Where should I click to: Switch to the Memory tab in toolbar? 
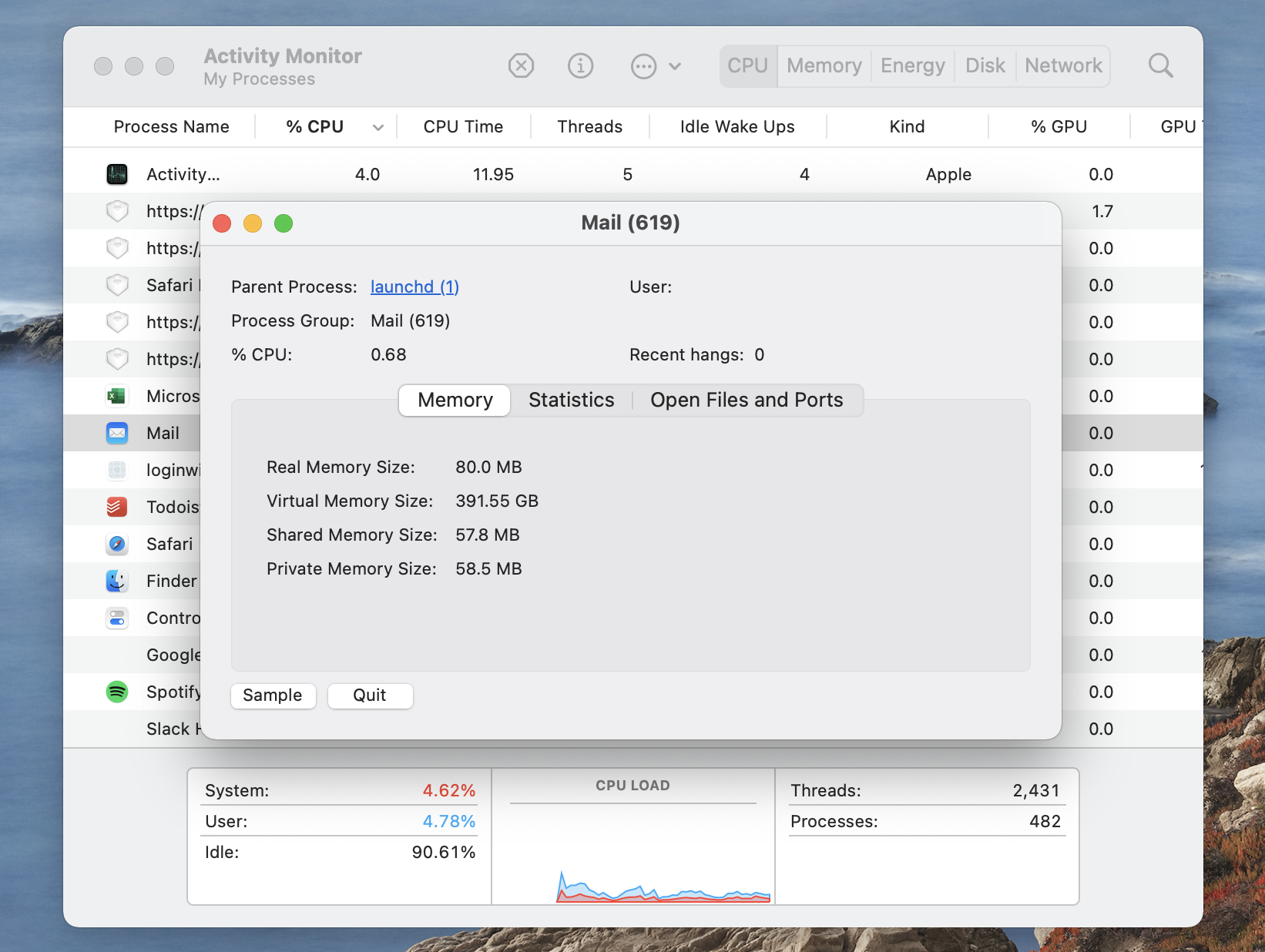(x=824, y=65)
